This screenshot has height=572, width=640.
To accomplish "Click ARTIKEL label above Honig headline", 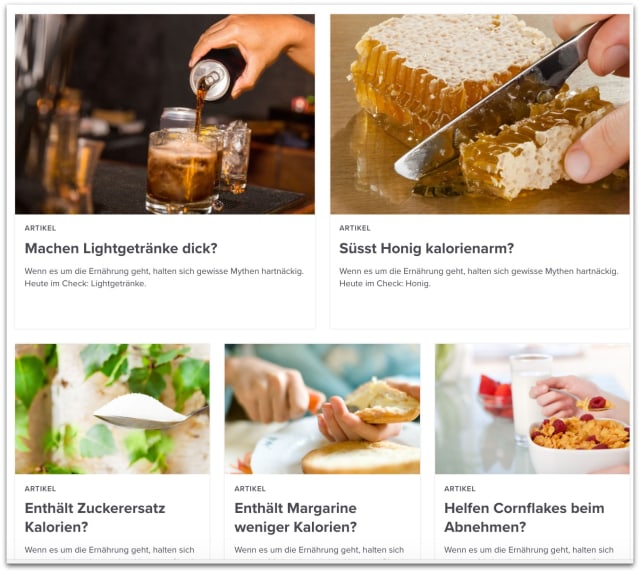I will pyautogui.click(x=355, y=228).
